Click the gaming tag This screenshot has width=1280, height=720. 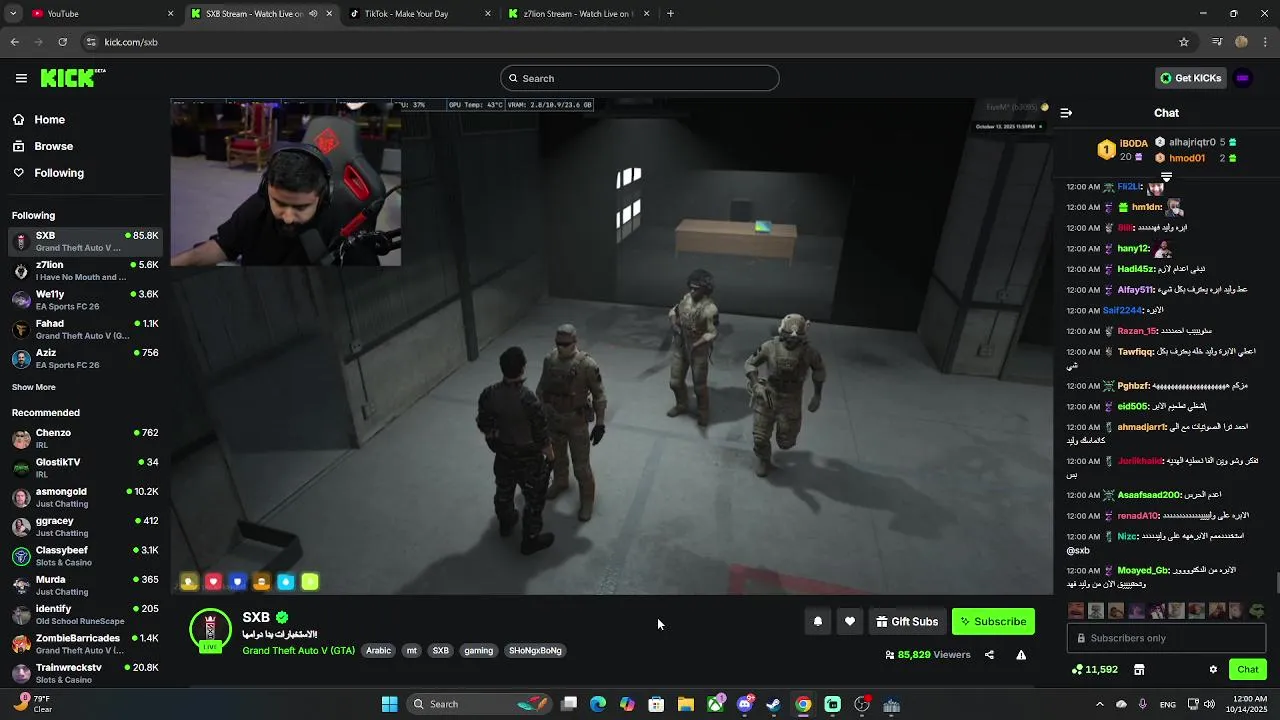click(x=478, y=650)
